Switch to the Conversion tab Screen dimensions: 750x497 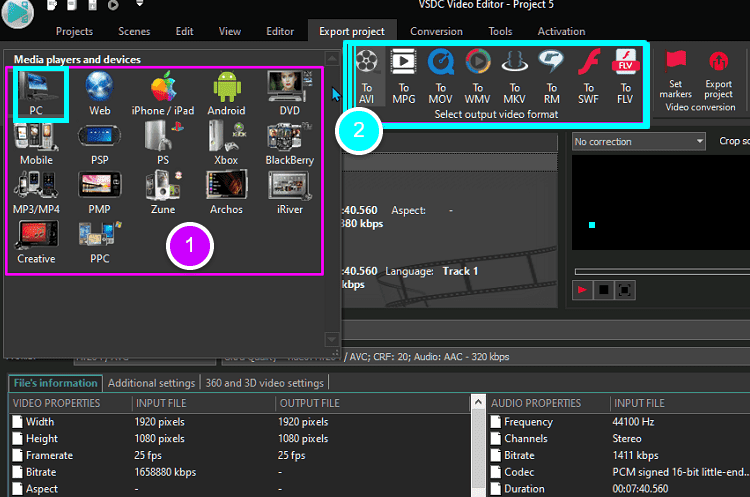(x=436, y=32)
